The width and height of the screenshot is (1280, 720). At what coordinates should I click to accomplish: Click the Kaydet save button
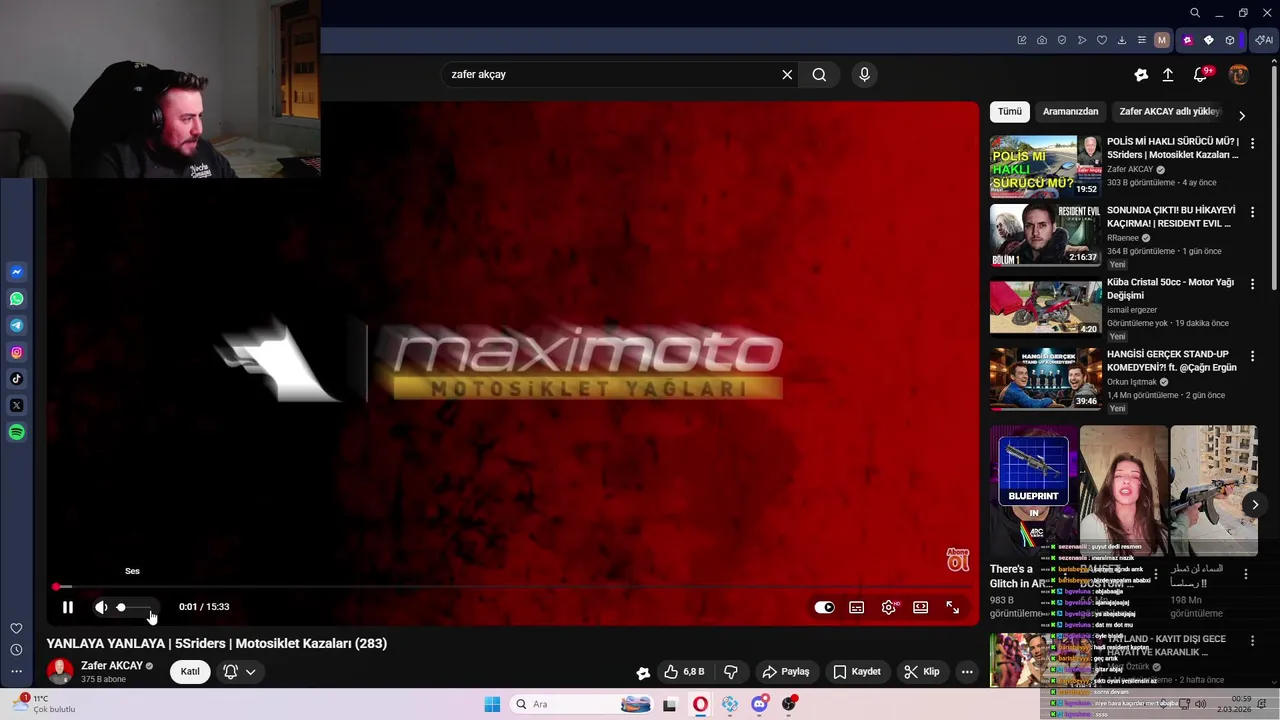coord(857,672)
